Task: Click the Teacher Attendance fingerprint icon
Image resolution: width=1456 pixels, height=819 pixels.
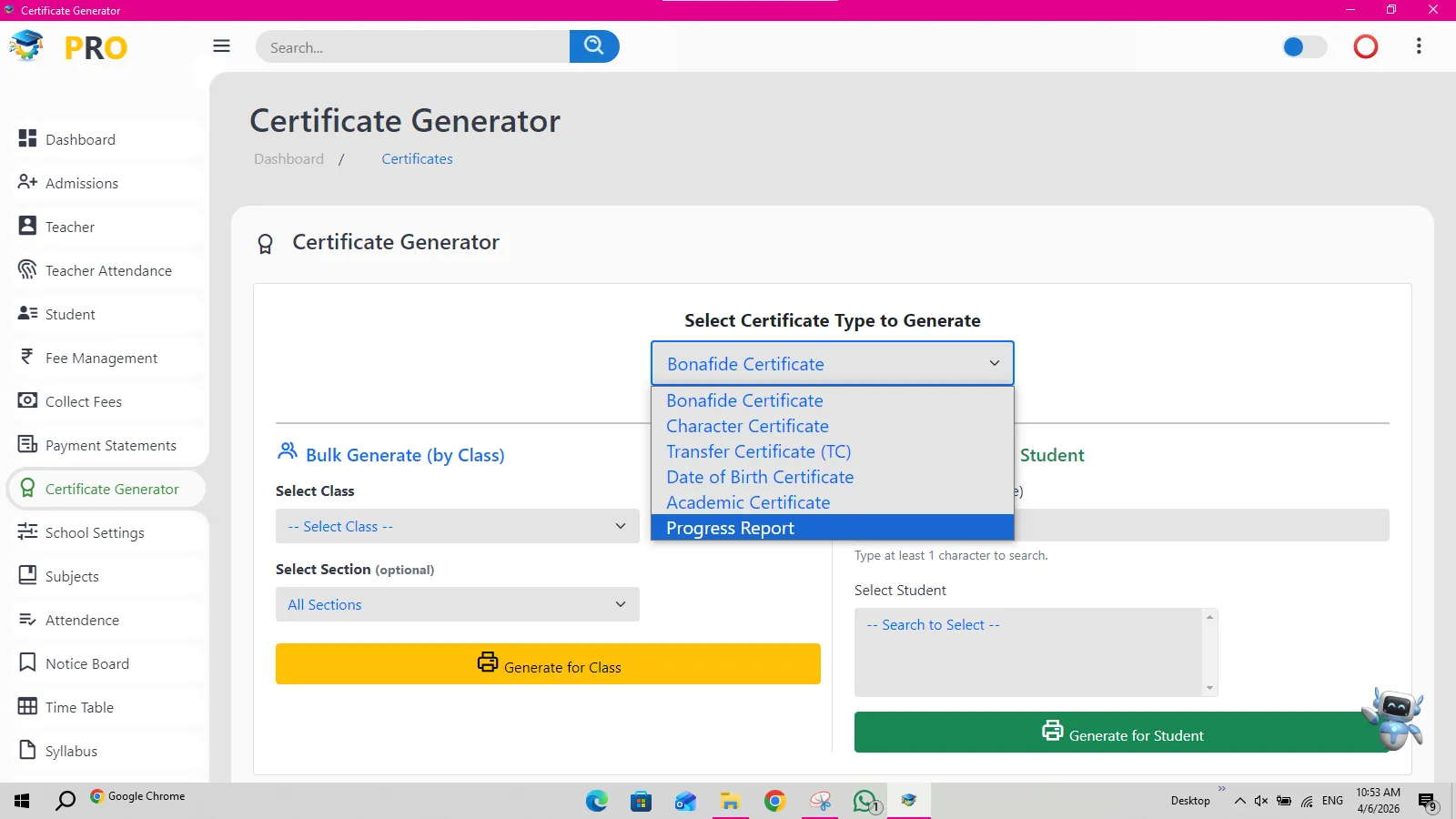Action: coord(27,269)
